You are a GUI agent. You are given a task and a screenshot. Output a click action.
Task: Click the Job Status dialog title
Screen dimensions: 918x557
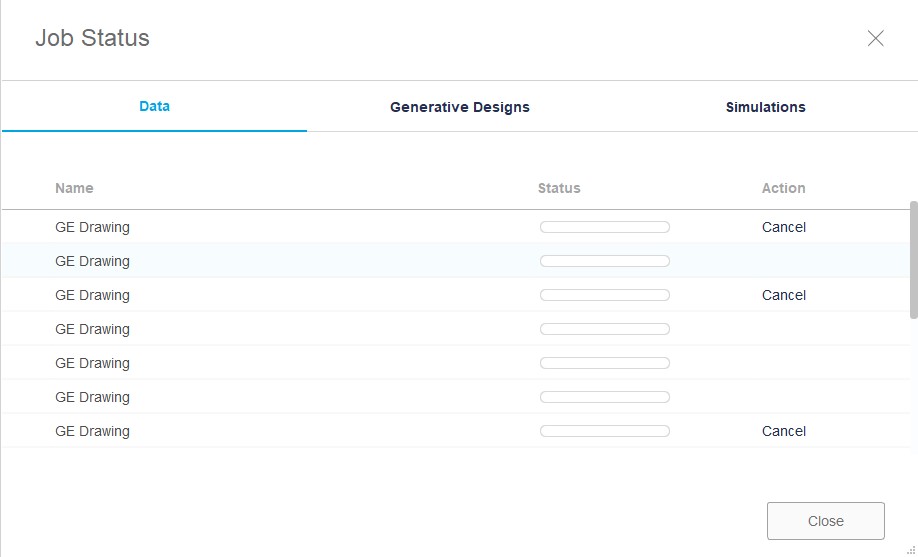[x=93, y=38]
